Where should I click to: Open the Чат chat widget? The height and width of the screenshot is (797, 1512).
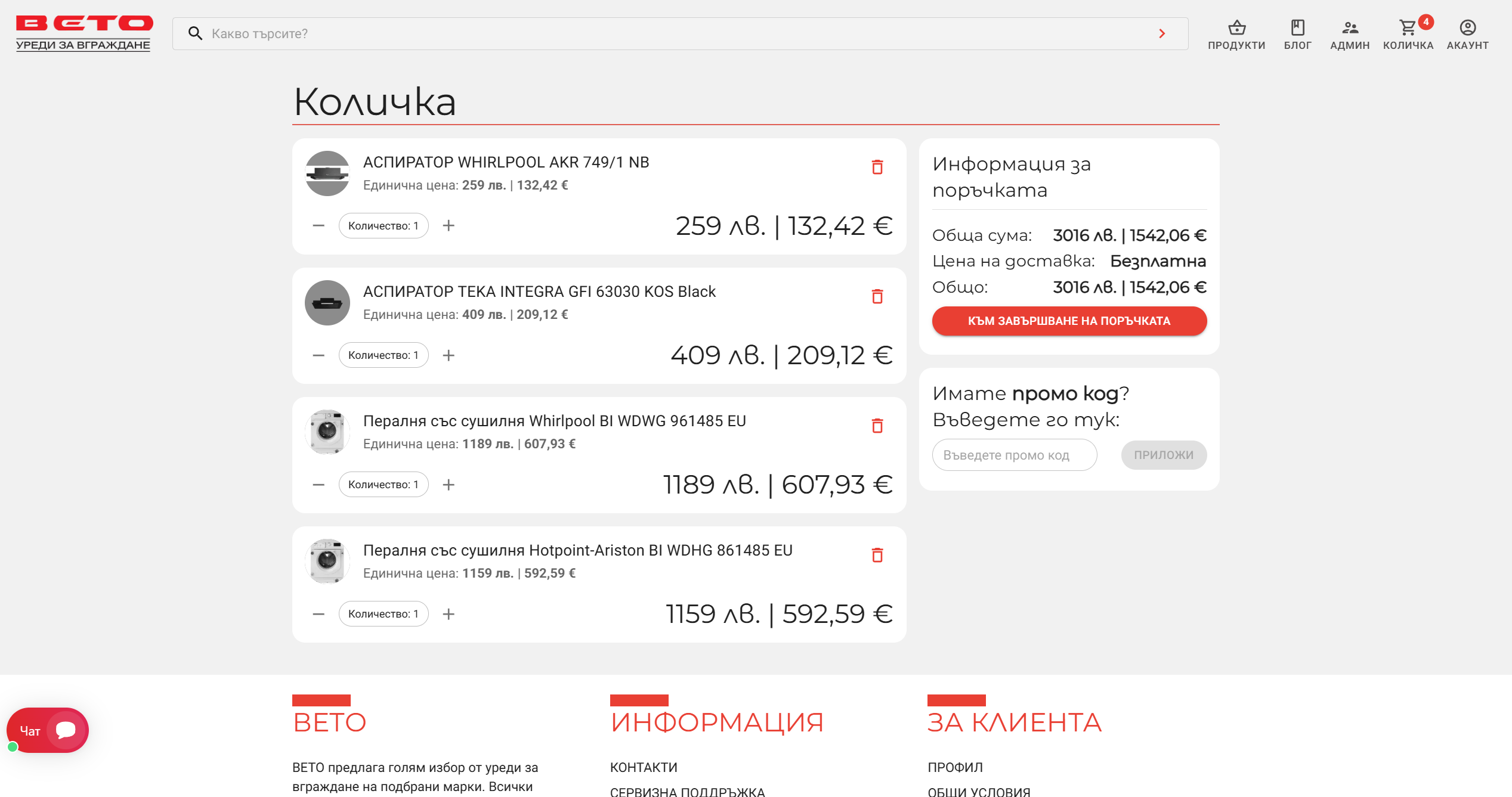click(x=48, y=730)
